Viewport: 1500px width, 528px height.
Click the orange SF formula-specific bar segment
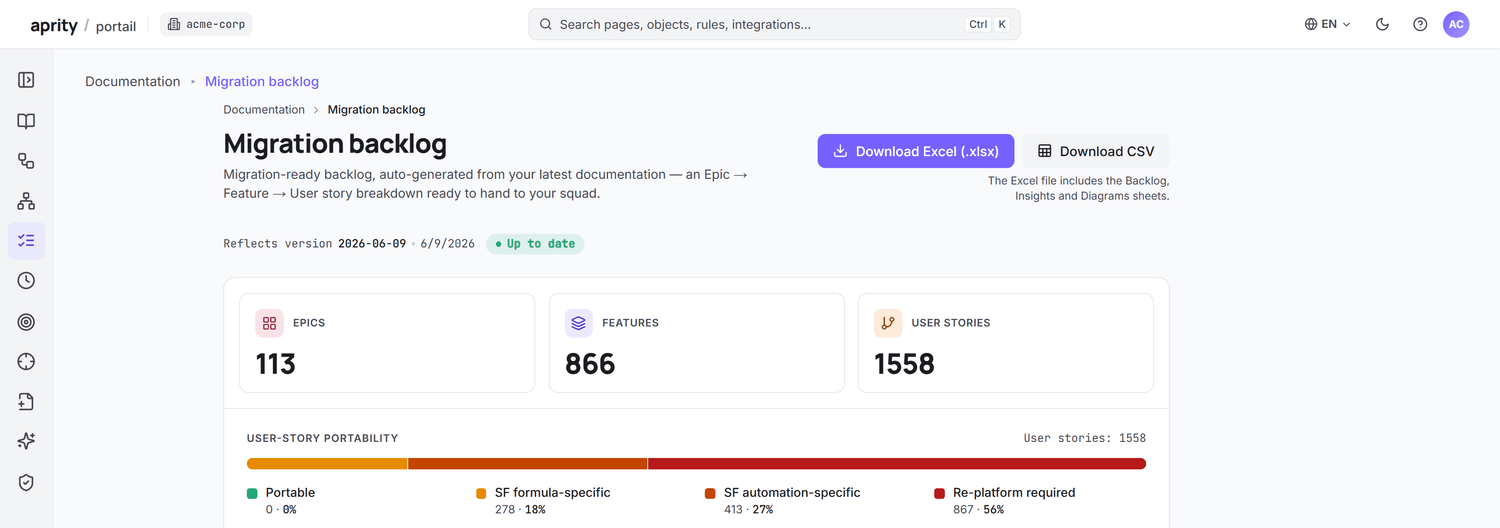click(327, 463)
